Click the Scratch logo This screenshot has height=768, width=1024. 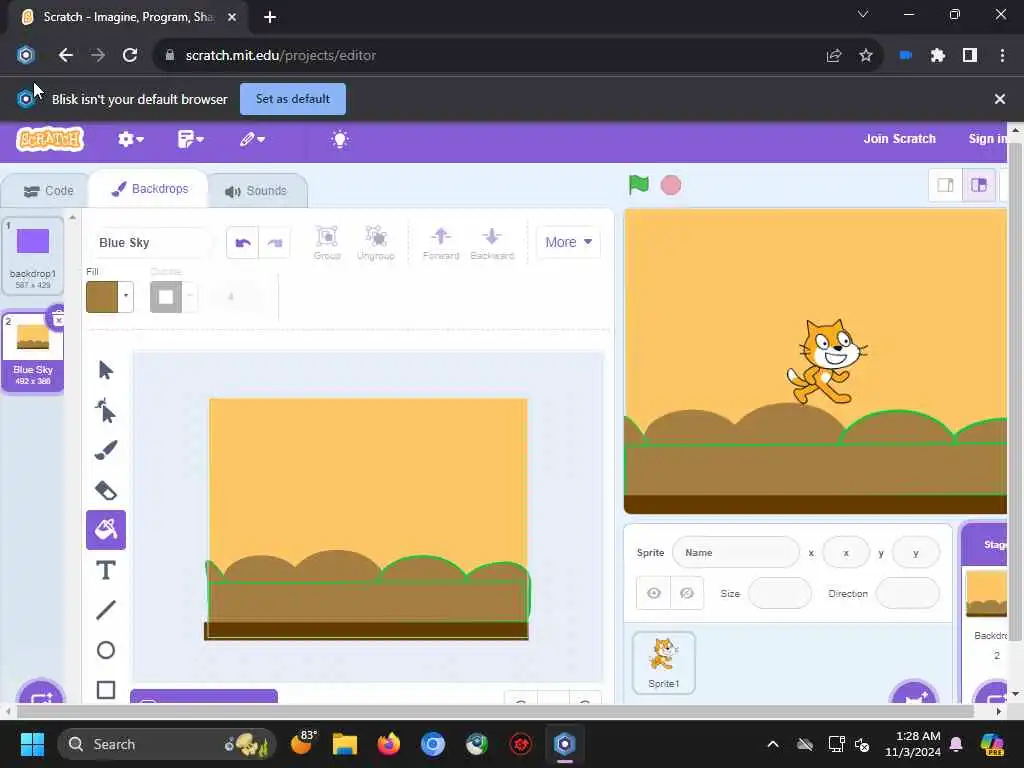click(x=50, y=139)
